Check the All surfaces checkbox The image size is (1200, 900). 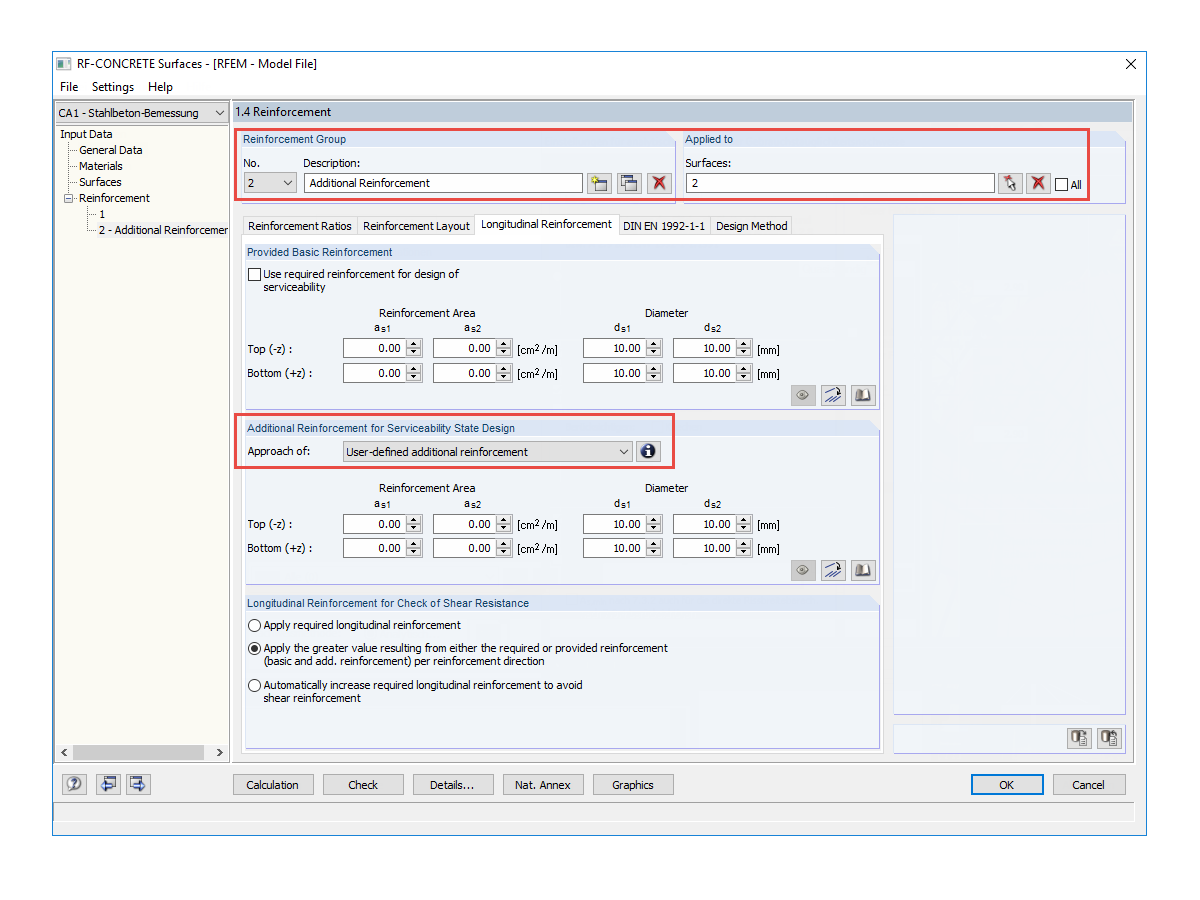pos(1062,184)
